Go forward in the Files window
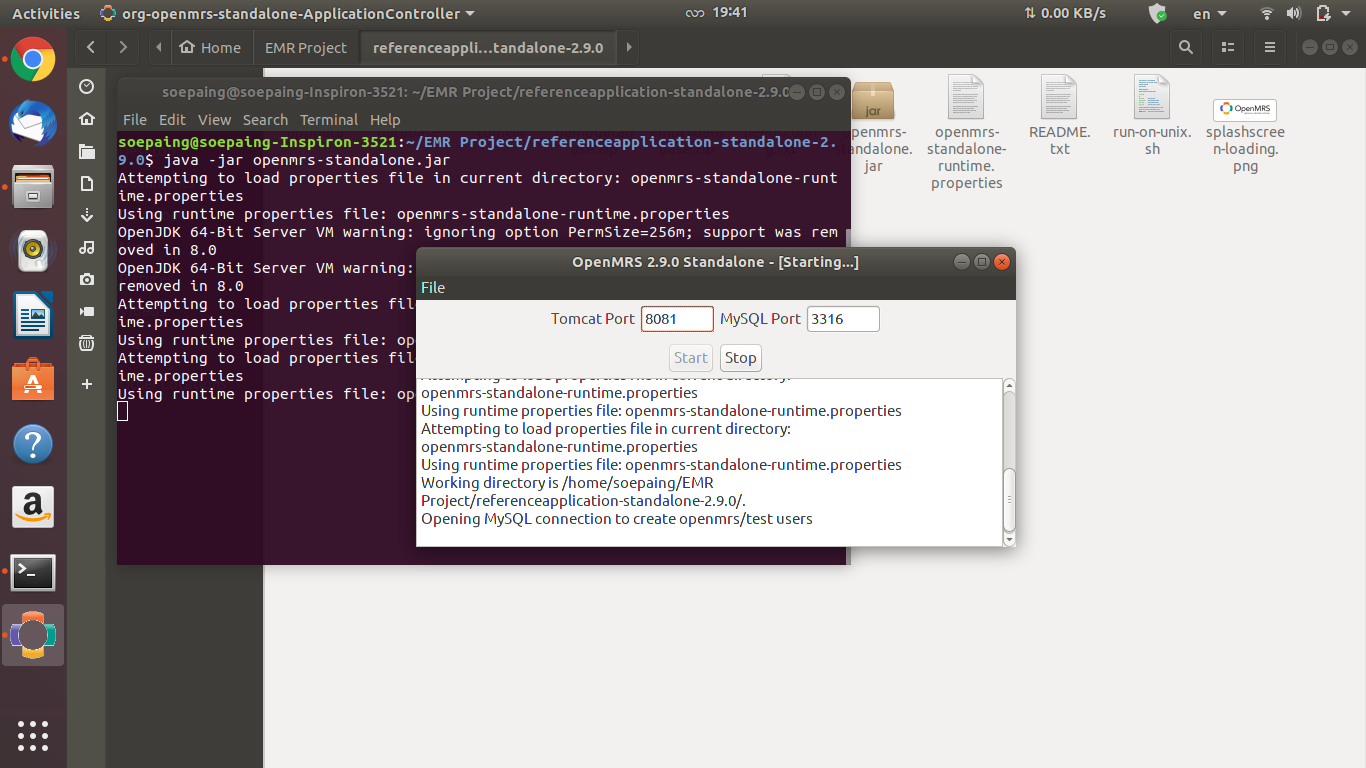Screen dimensions: 1366x768 tap(123, 47)
